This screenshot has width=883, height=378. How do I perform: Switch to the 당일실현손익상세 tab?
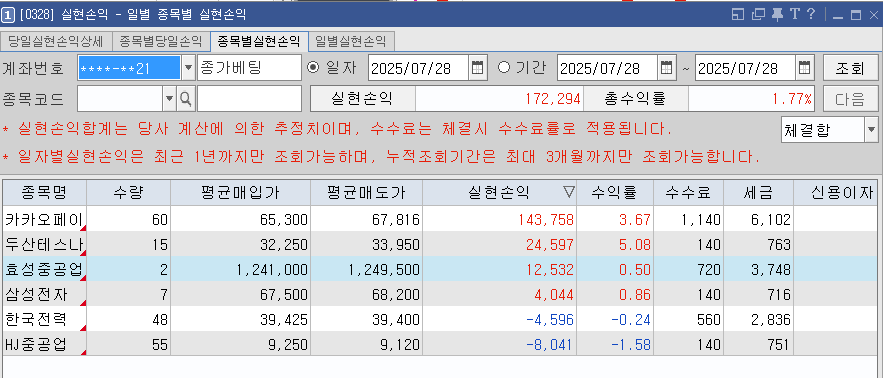56,41
